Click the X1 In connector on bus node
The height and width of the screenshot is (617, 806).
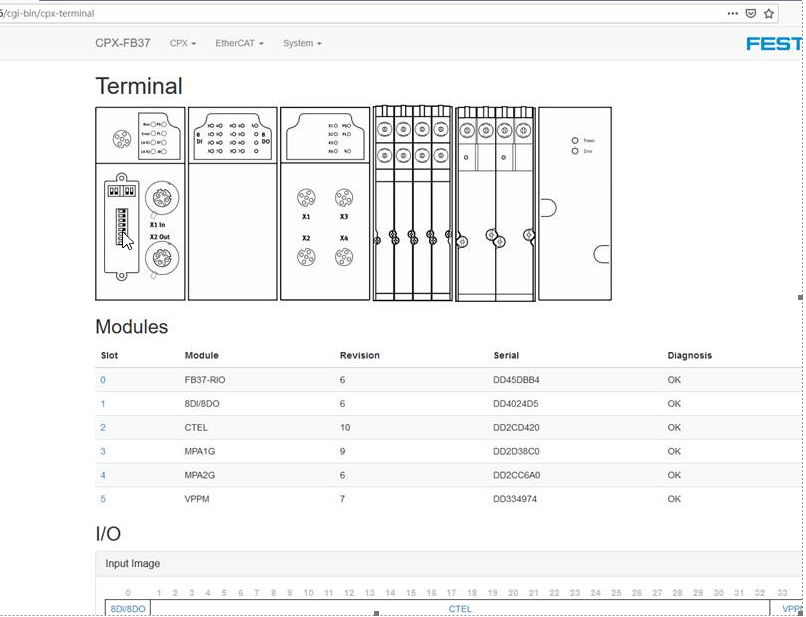click(162, 197)
